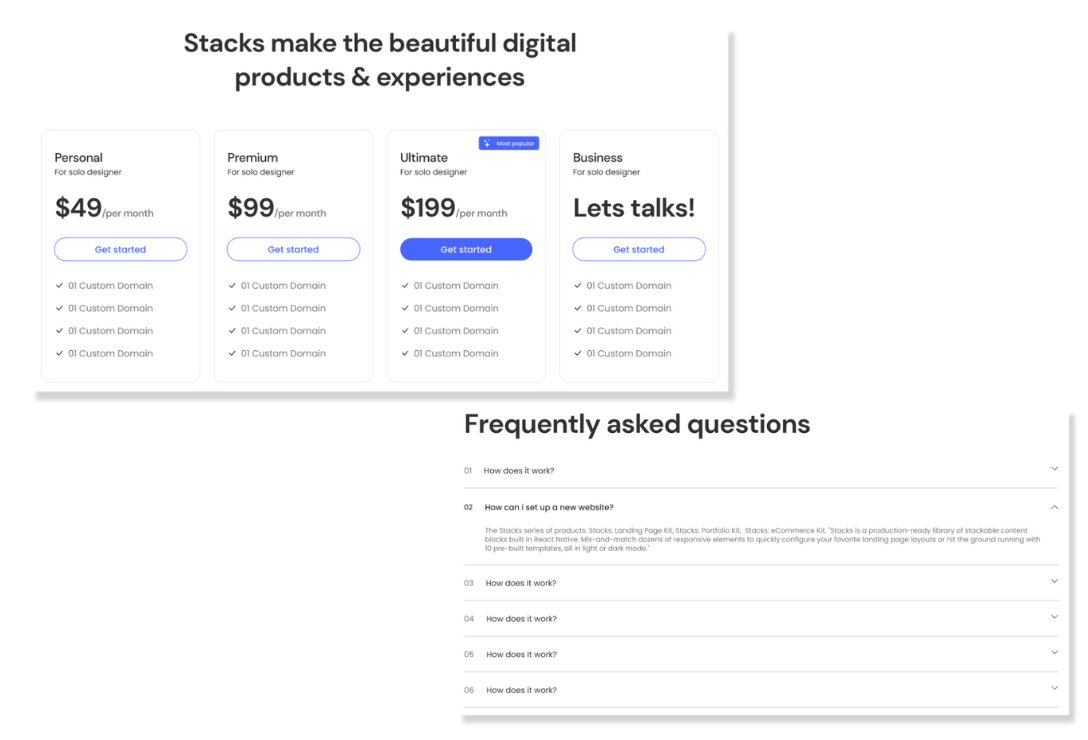Click the sparkle icon in Most popular badge
Screen dimensions: 1088x740
487,144
